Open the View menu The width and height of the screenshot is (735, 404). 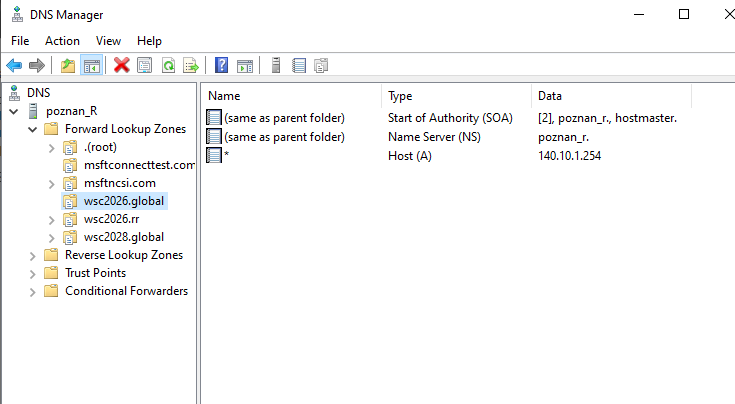coord(108,41)
